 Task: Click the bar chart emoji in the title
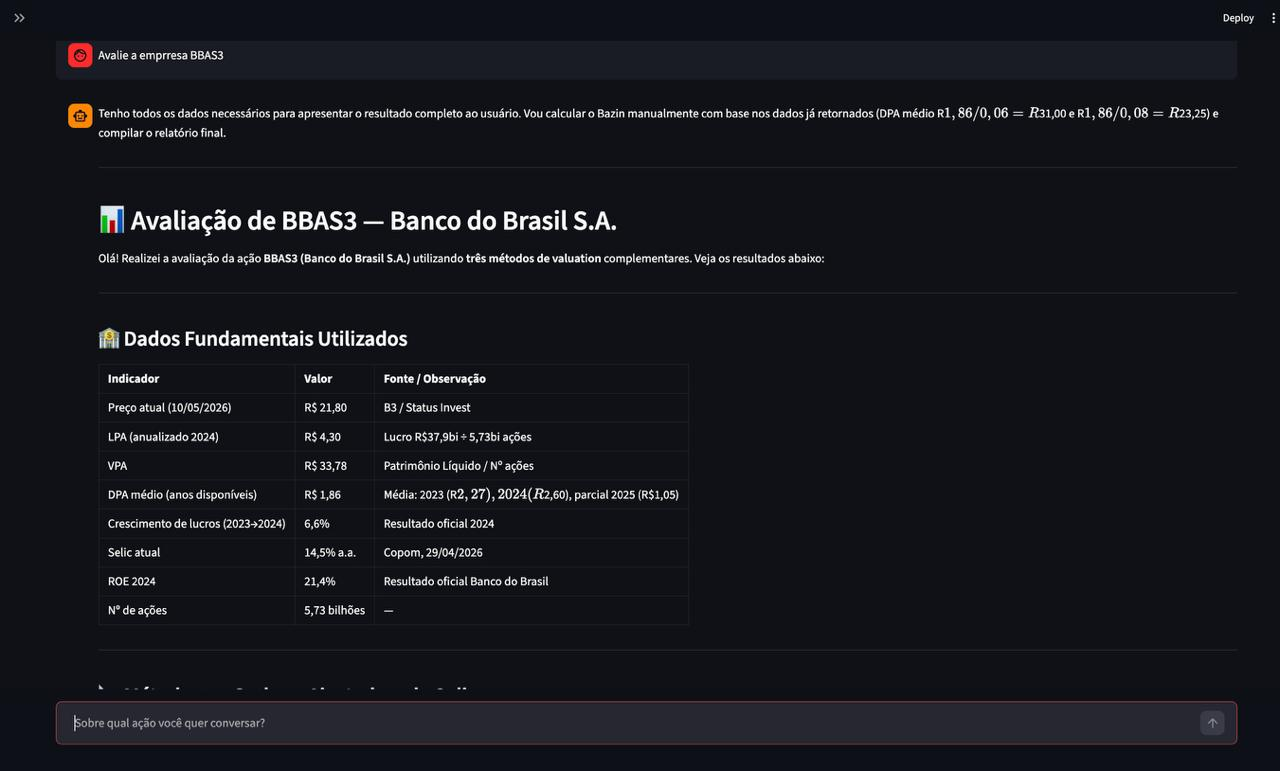tap(111, 221)
